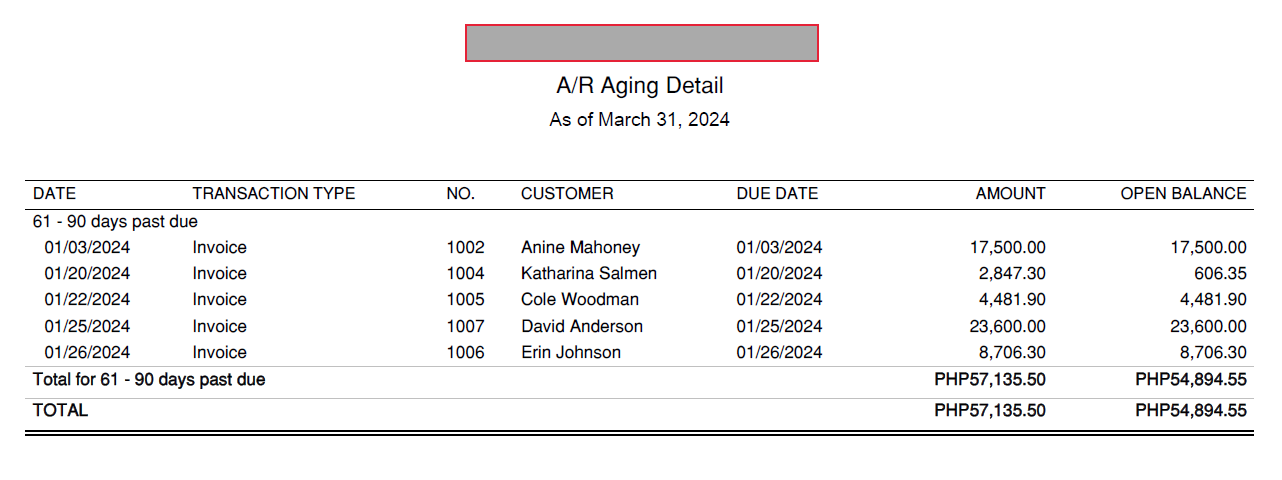The width and height of the screenshot is (1282, 480).
Task: Click invoice number 1002
Action: tap(465, 247)
